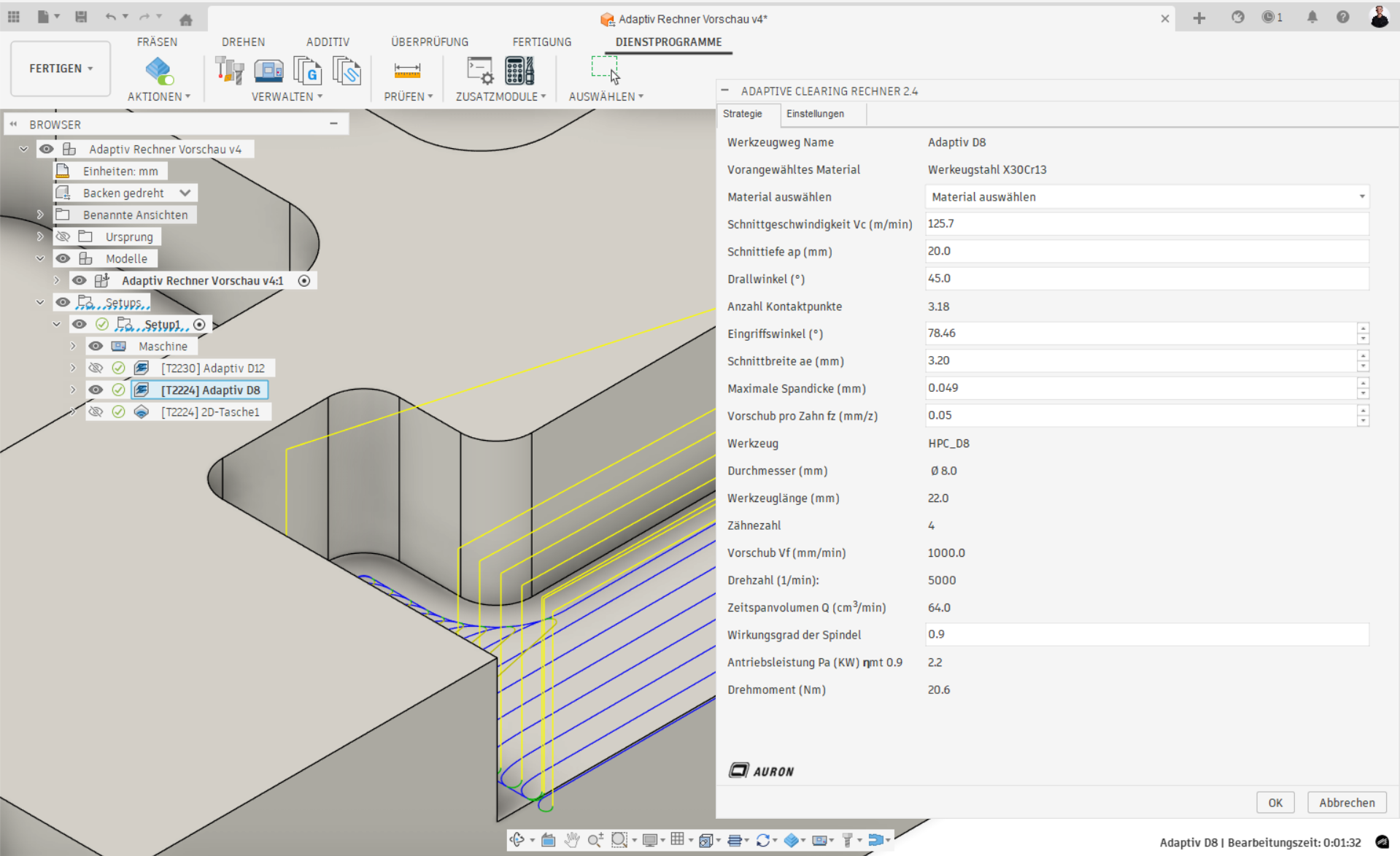Open the Post-Prozess G icon under Verwalten
This screenshot has width=1400, height=856.
pyautogui.click(x=308, y=71)
